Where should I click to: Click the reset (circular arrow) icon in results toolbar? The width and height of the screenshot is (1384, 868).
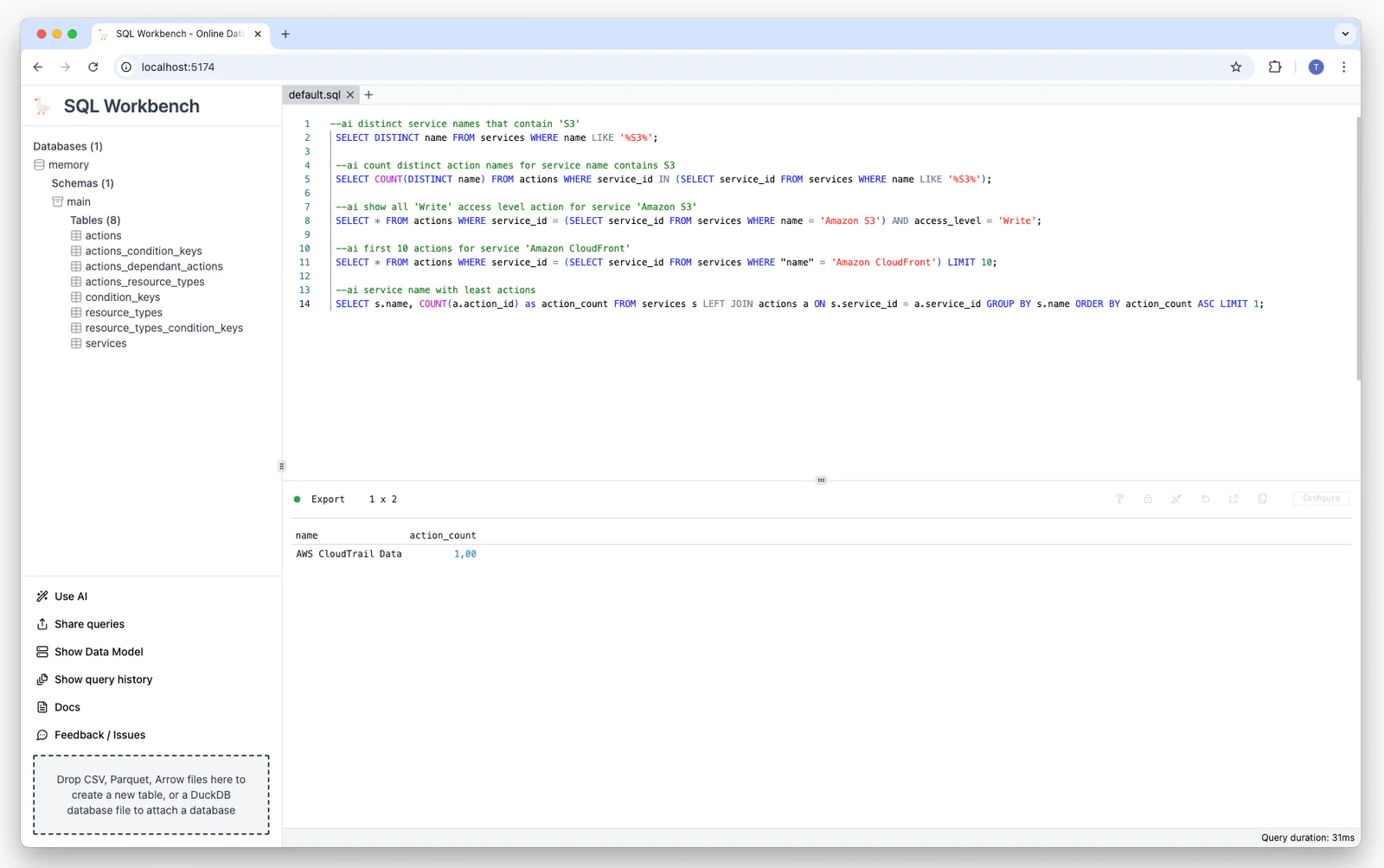tap(1205, 499)
